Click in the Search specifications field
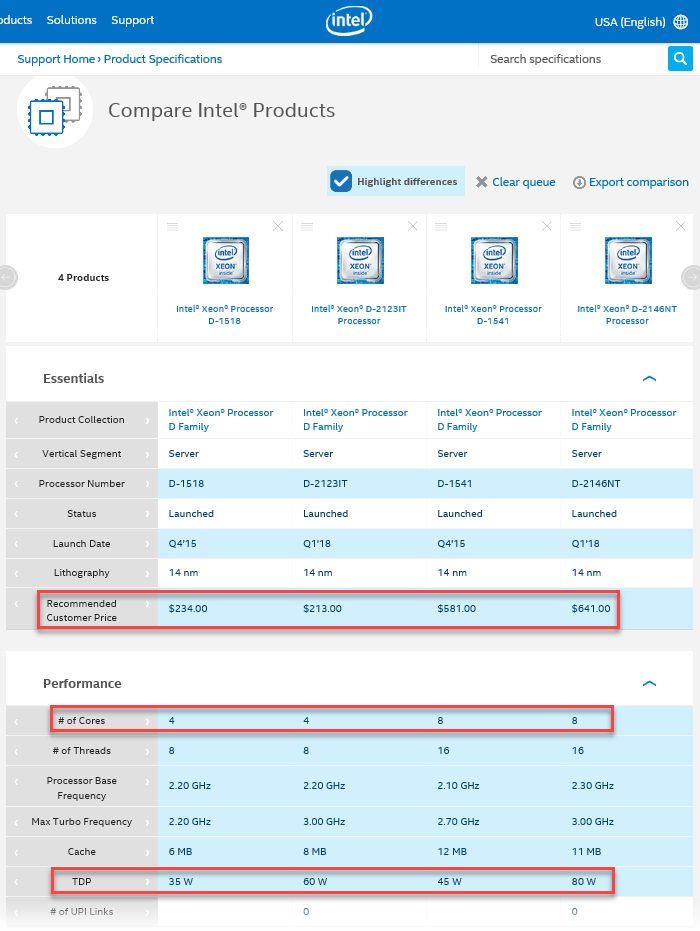 click(573, 59)
